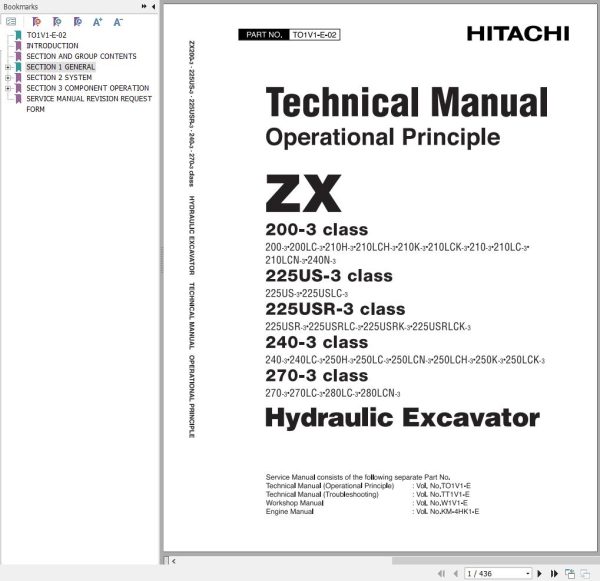Viewport: 600px width, 581px height.
Task: Click the 225US-3 class heading
Action: point(329,276)
